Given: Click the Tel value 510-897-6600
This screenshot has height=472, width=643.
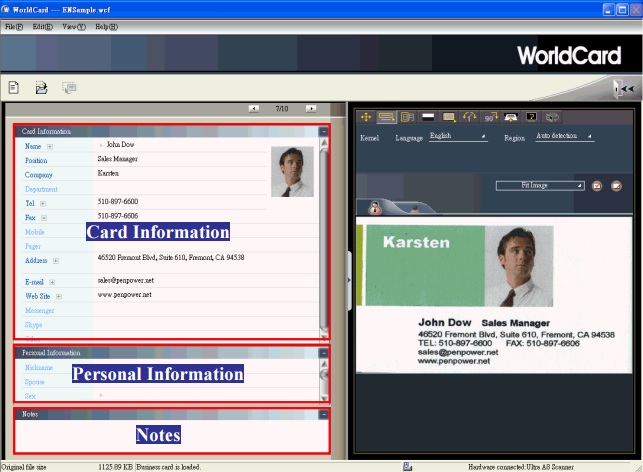Looking at the screenshot, I should click(x=118, y=201).
